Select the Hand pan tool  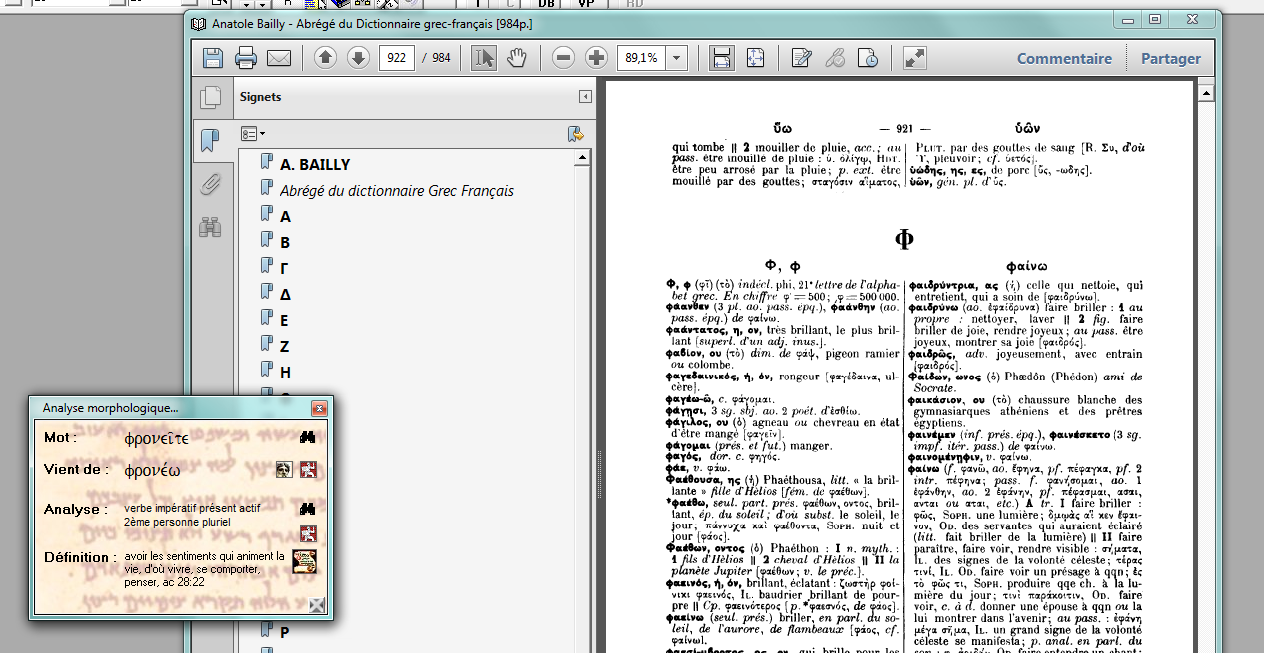pos(516,58)
